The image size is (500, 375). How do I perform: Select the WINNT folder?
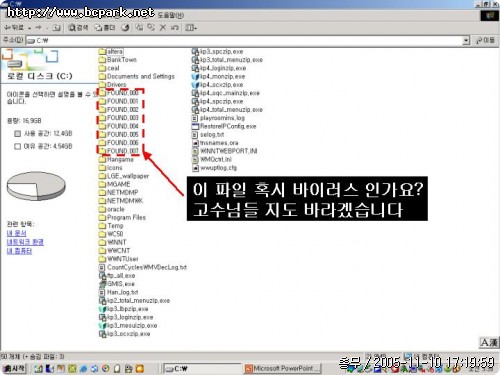(113, 242)
